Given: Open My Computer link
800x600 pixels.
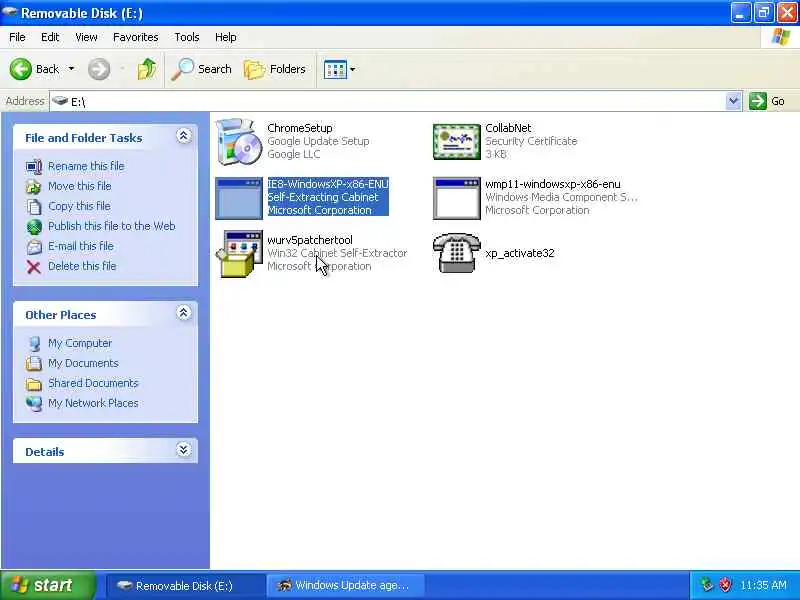Looking at the screenshot, I should (80, 343).
